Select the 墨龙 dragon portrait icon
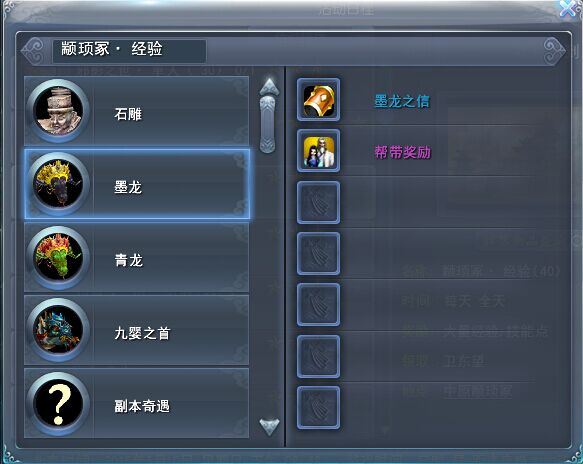The height and width of the screenshot is (464, 583). 58,184
